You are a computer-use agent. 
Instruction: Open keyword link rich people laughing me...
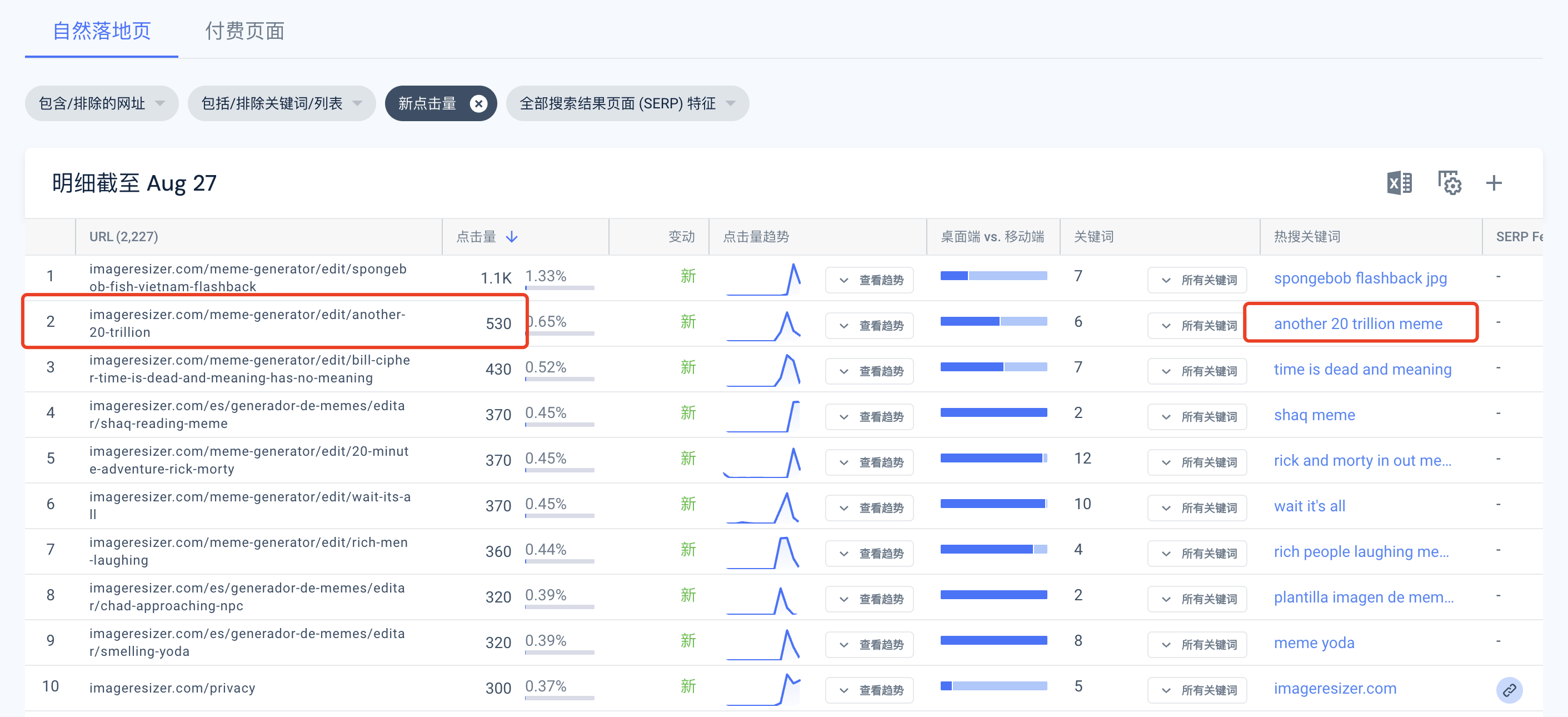pyautogui.click(x=1361, y=552)
